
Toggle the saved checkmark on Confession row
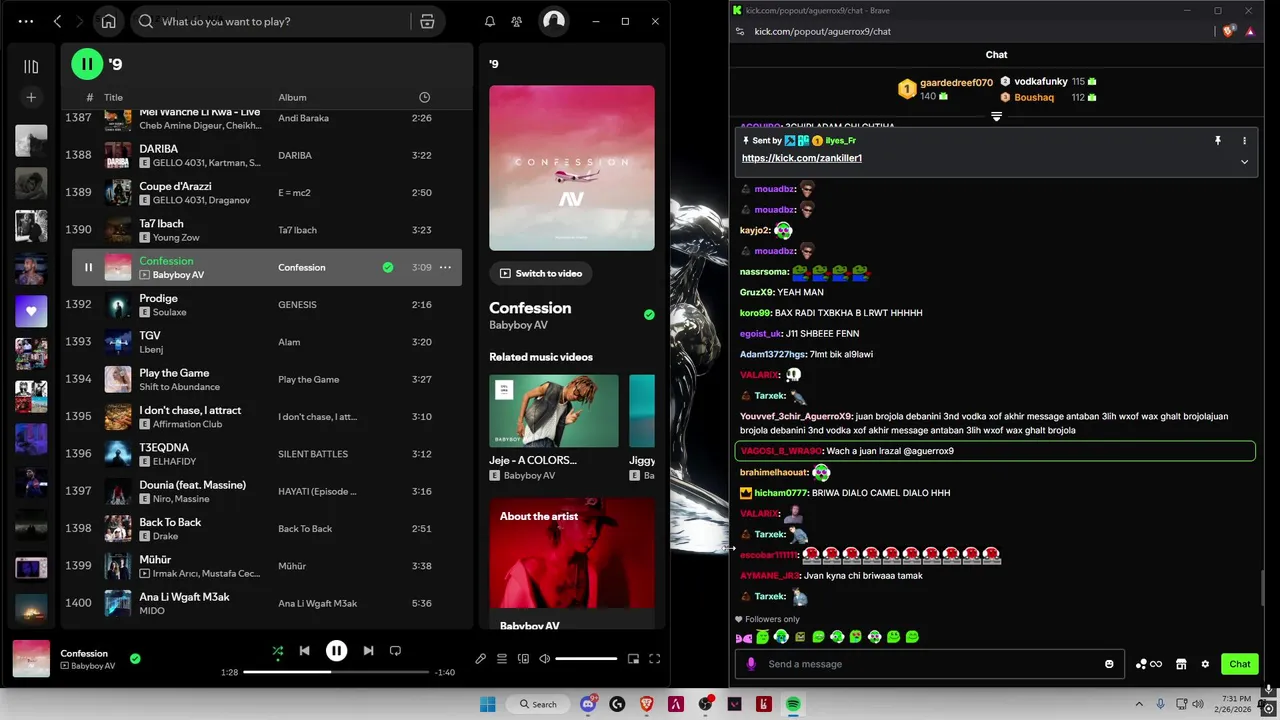(388, 267)
